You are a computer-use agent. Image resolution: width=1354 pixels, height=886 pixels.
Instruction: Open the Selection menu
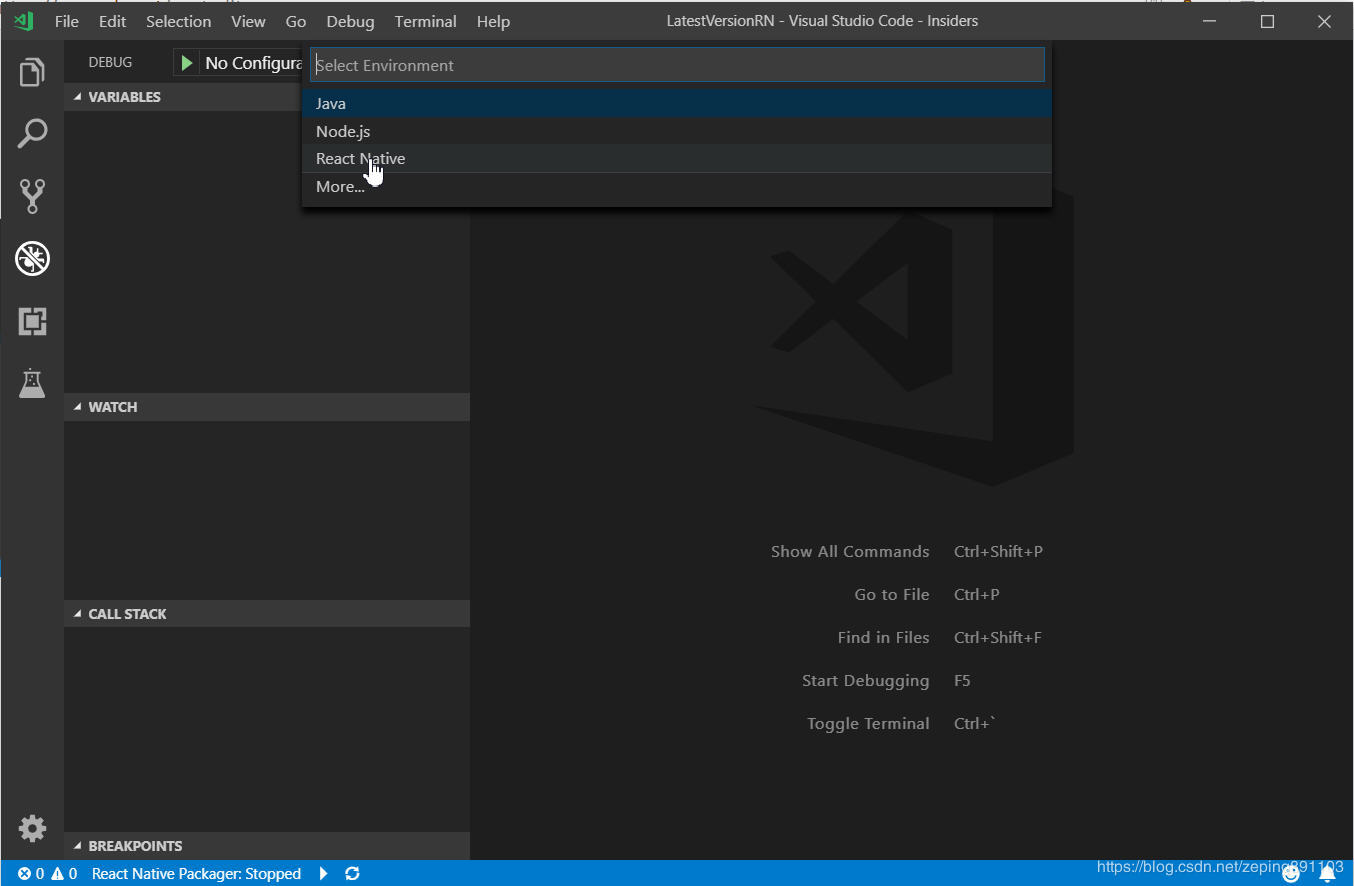(x=178, y=21)
